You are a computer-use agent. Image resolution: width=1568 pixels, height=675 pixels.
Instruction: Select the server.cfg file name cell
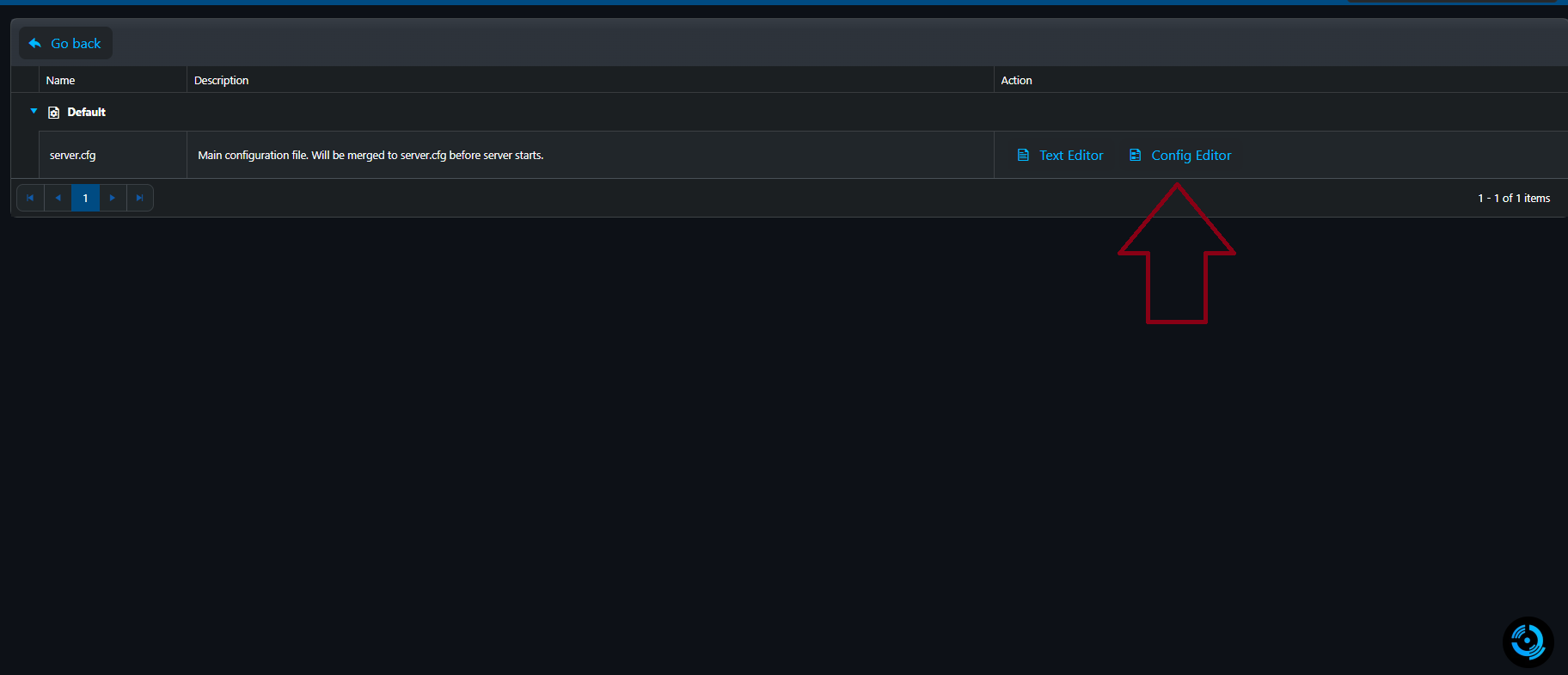(73, 156)
